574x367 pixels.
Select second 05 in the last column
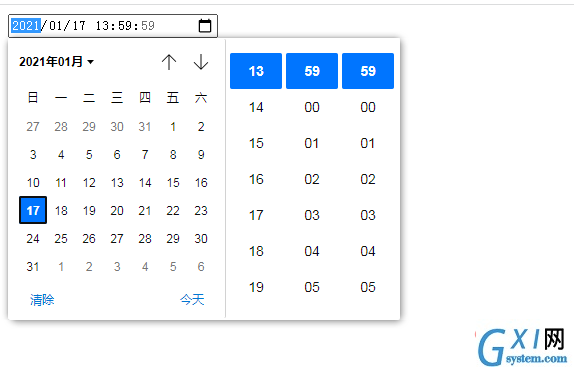[x=368, y=287]
